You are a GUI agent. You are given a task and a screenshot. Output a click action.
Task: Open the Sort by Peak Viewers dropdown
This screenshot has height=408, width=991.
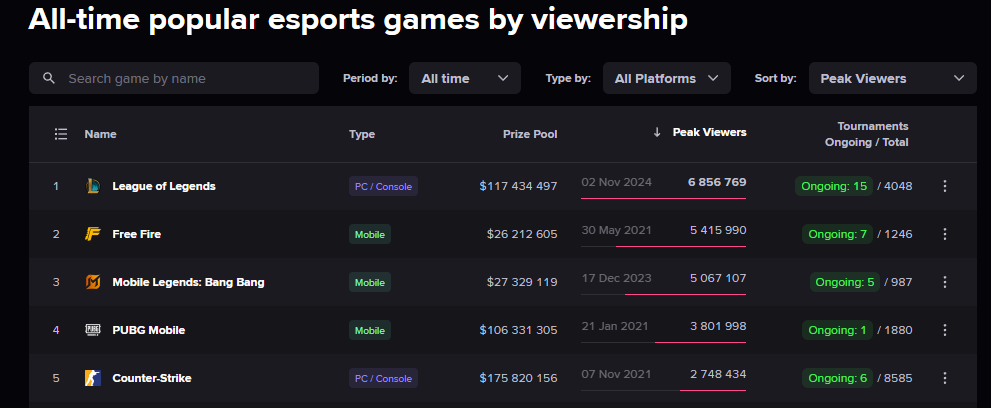point(892,78)
